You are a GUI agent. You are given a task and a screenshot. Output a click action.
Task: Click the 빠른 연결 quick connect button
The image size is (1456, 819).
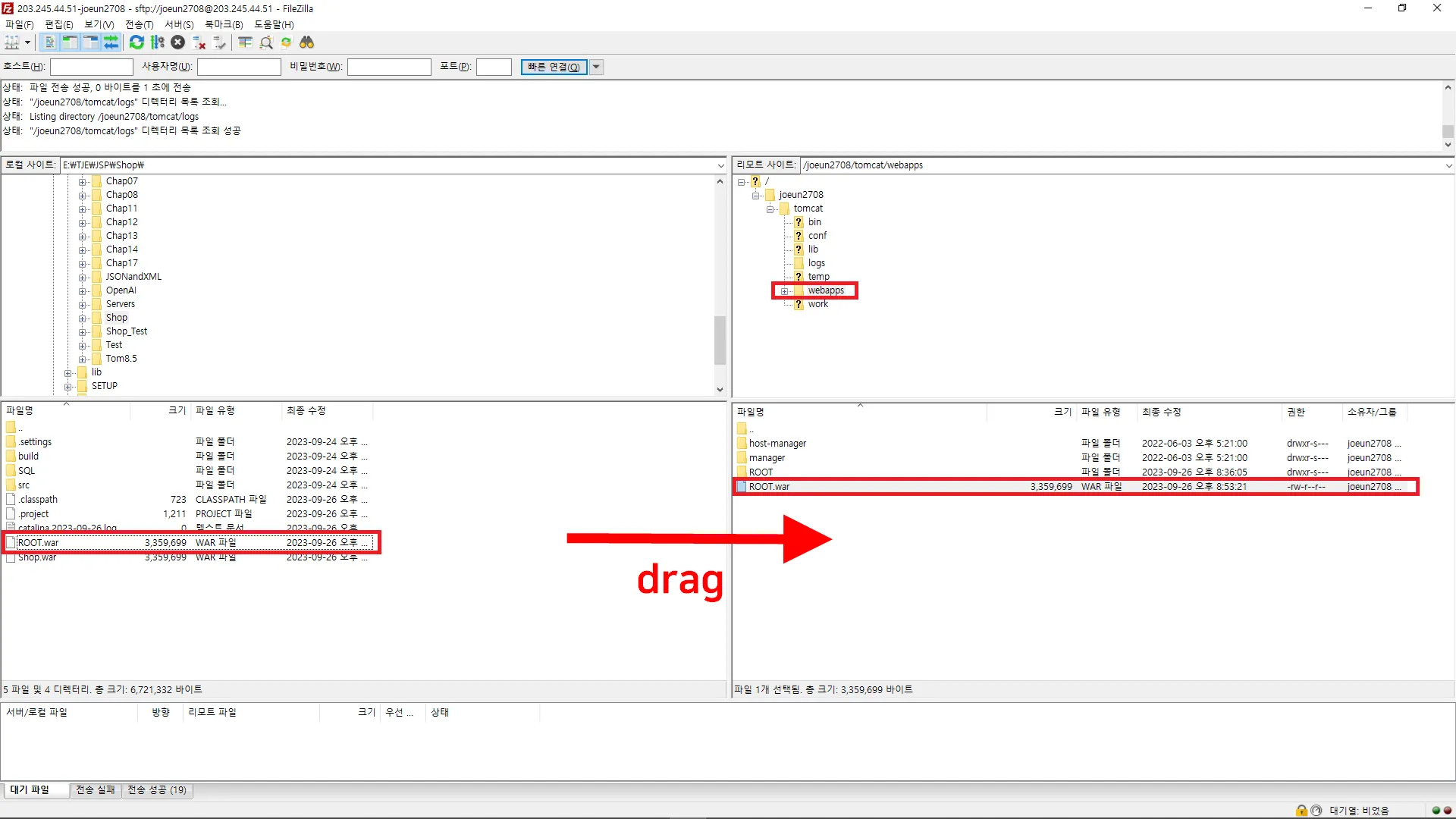[x=554, y=67]
